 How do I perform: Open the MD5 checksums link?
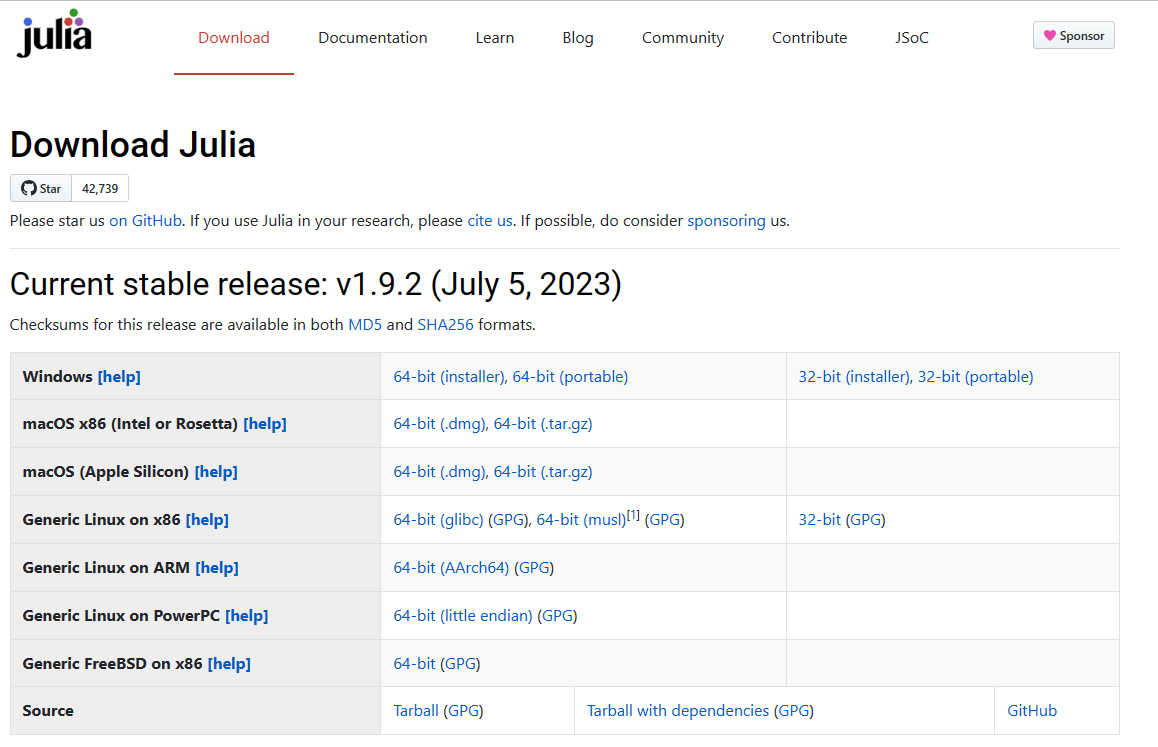[x=365, y=325]
